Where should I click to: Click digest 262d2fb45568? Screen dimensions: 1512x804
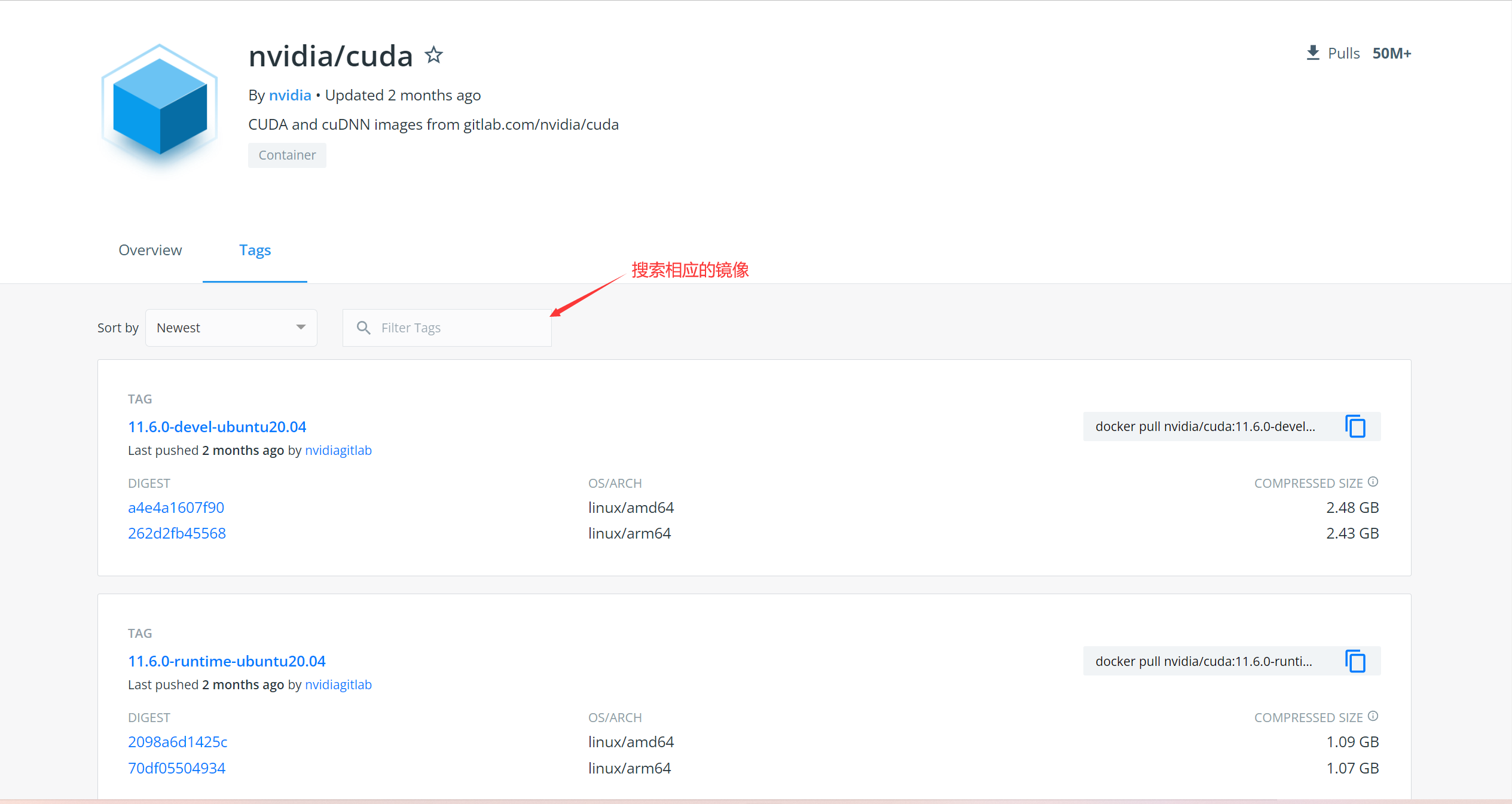(177, 533)
